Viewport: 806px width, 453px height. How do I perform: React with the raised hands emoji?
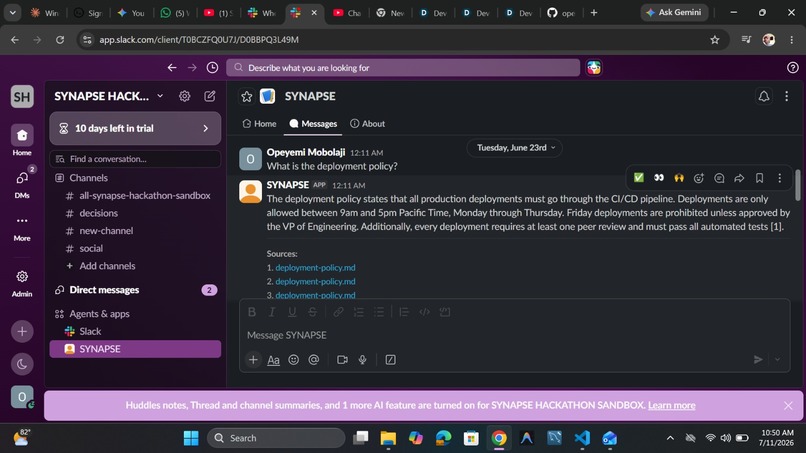679,178
